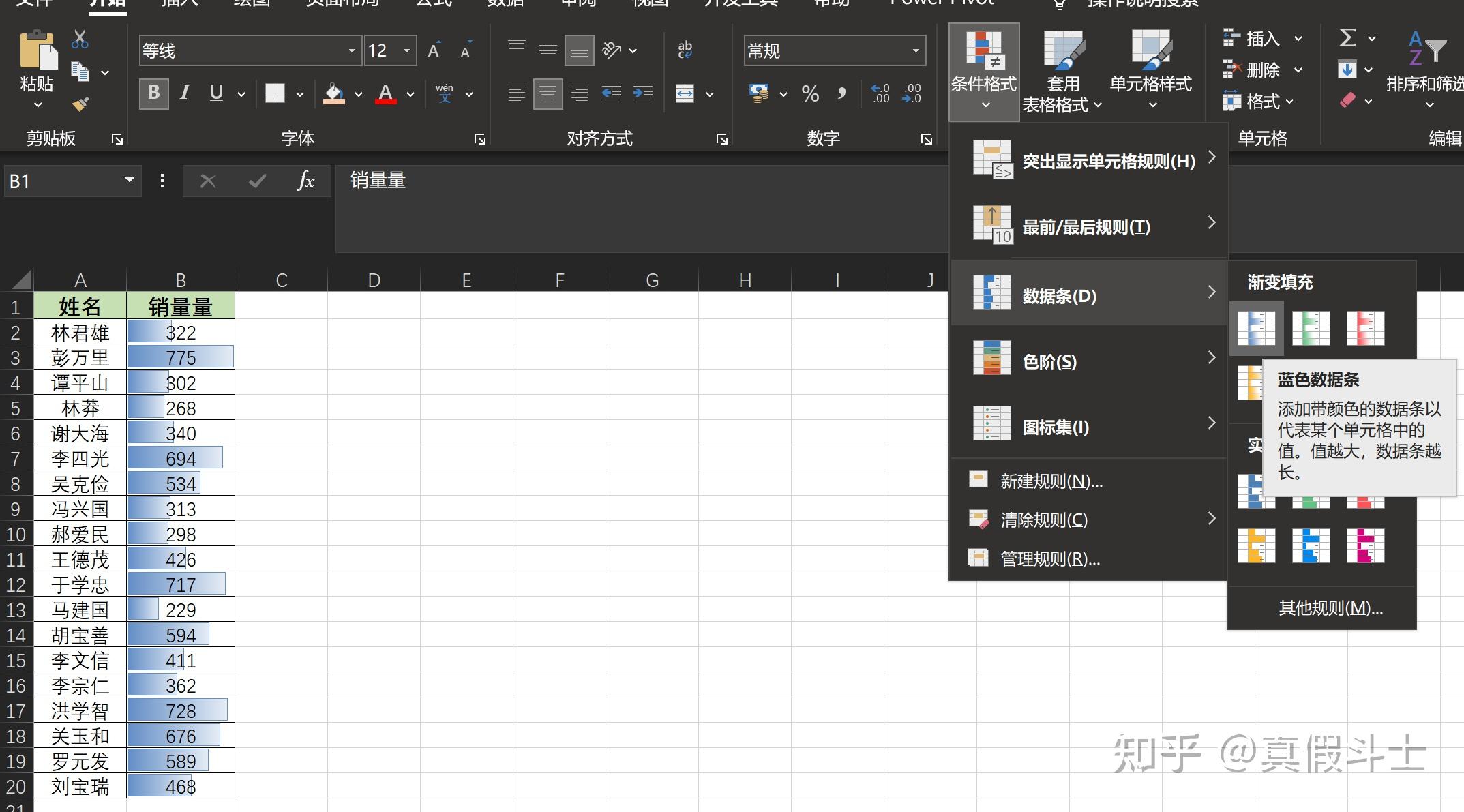Click 插入 insert cells button

pos(1264,39)
